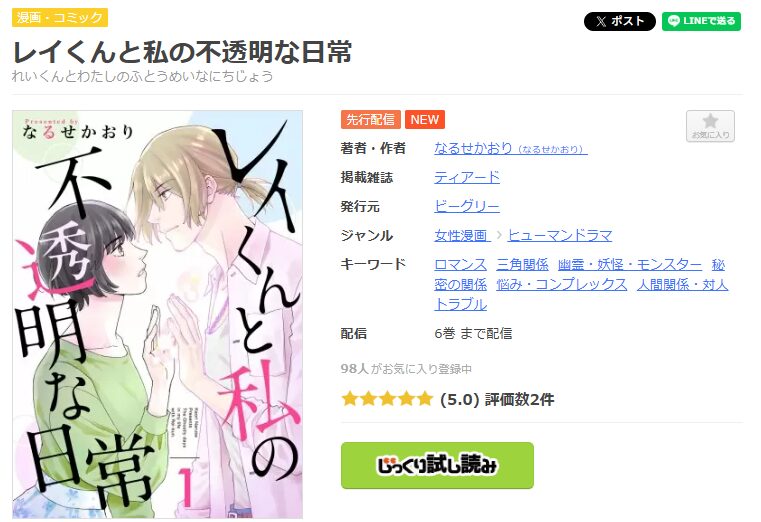
Task: Open the ビーグリー publisher link
Action: [466, 207]
